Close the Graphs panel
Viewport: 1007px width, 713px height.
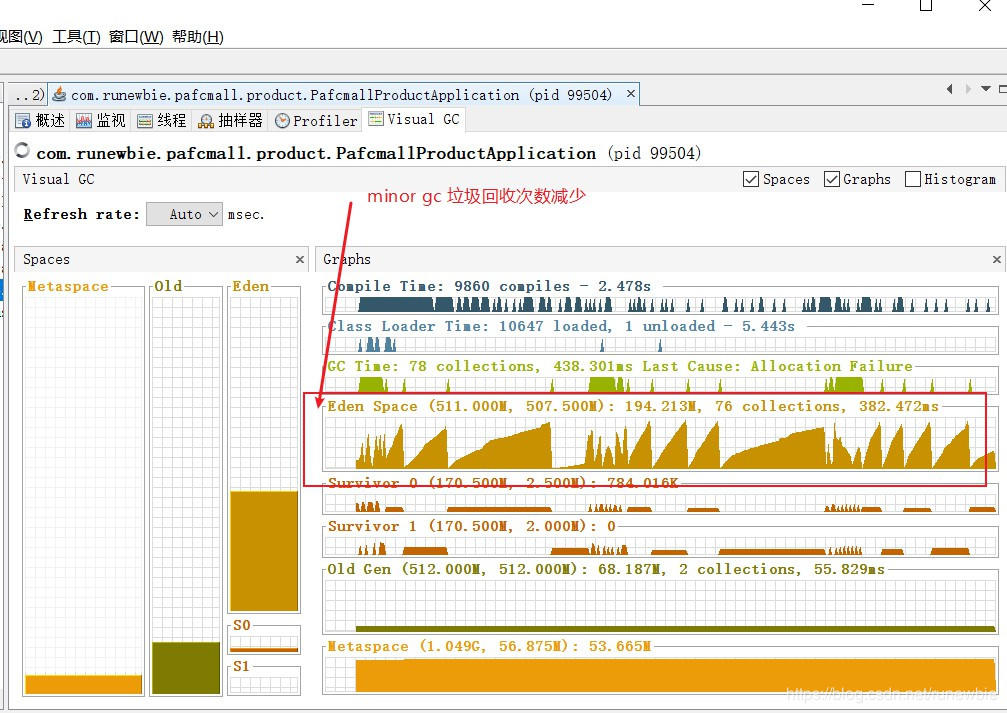pyautogui.click(x=996, y=260)
